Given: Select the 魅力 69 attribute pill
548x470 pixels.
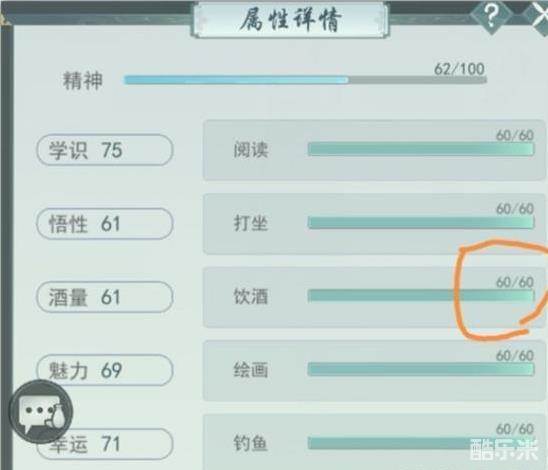Looking at the screenshot, I should (104, 370).
